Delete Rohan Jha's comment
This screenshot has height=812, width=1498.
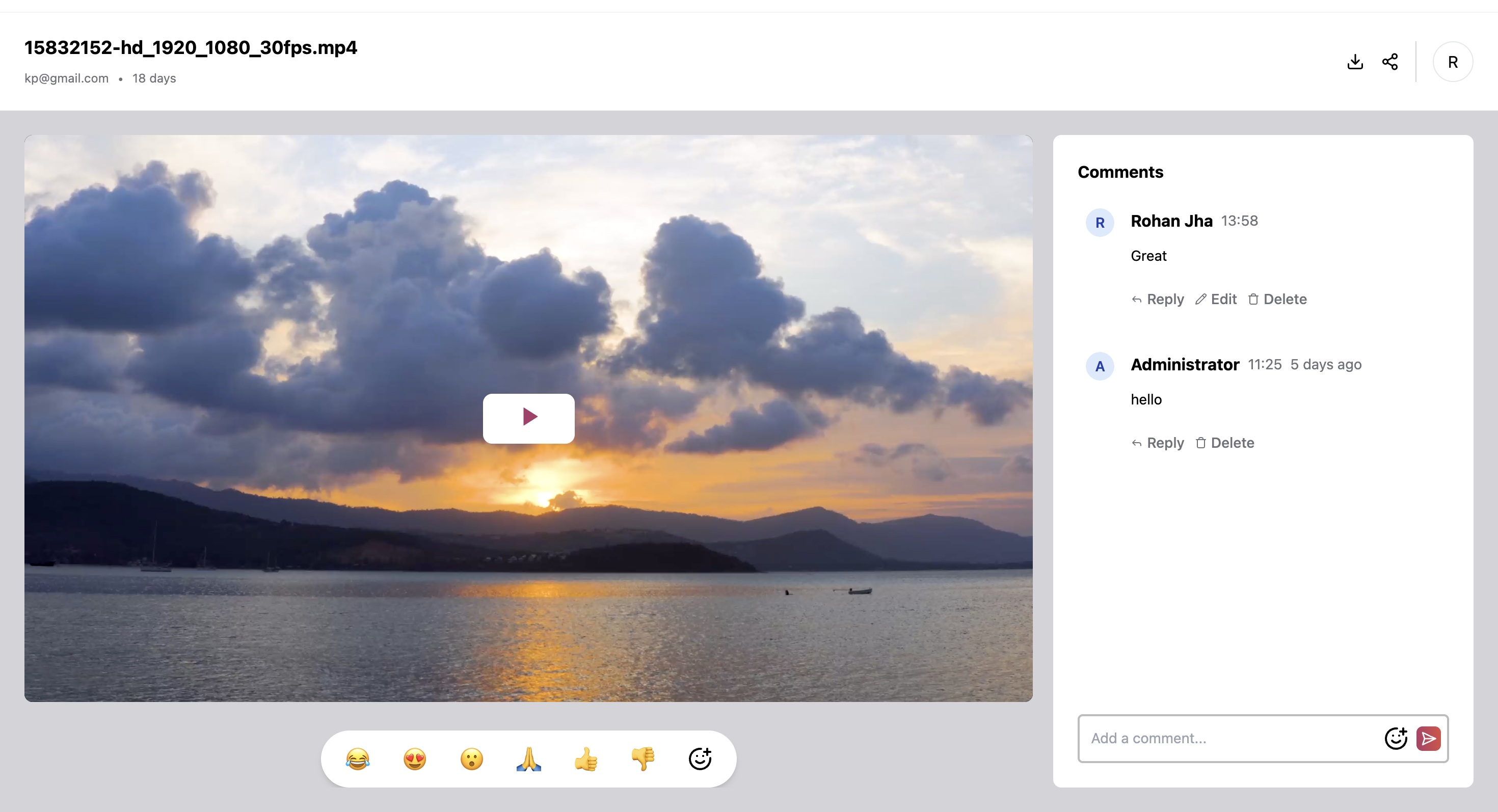tap(1277, 300)
